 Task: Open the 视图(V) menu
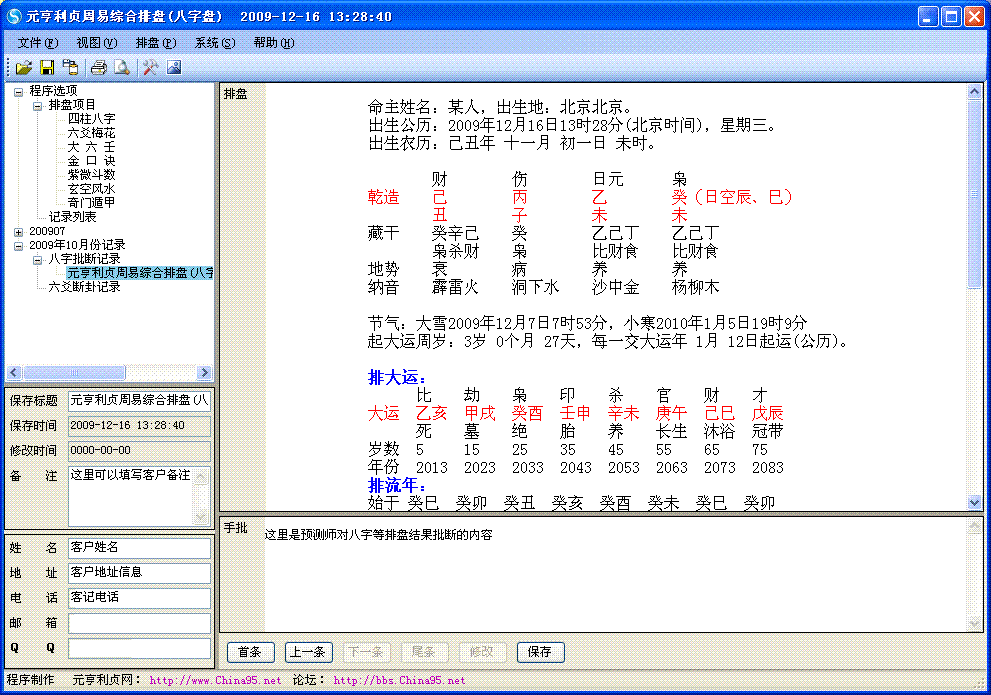point(97,43)
